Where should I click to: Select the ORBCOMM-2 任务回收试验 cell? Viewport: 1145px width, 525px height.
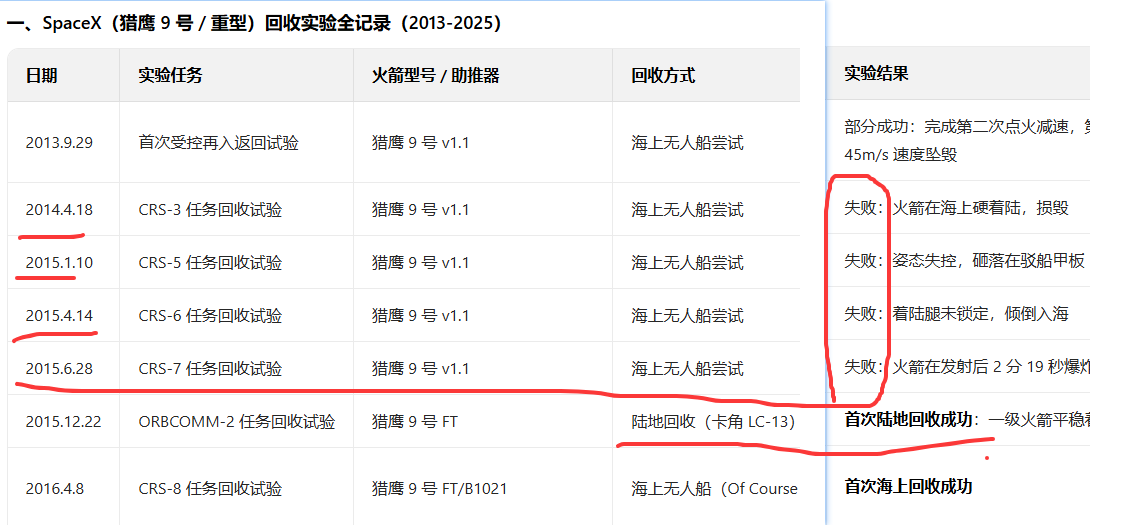click(x=237, y=421)
